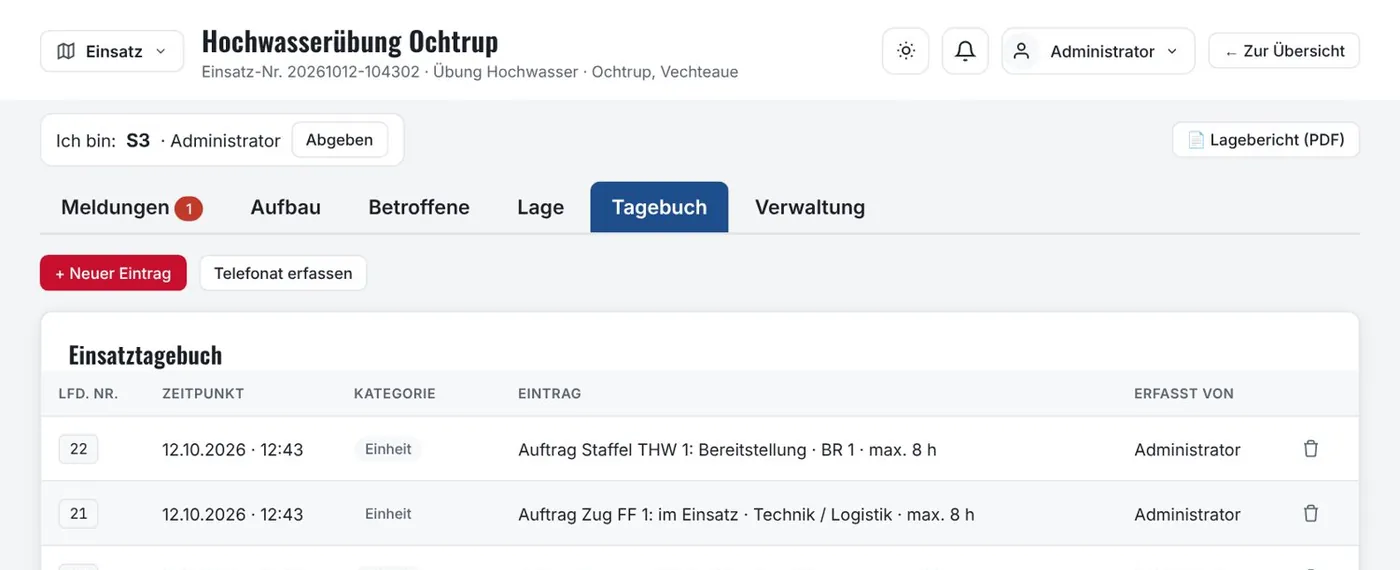
Task: Click the map icon in Einsatz selector
Action: 66,51
